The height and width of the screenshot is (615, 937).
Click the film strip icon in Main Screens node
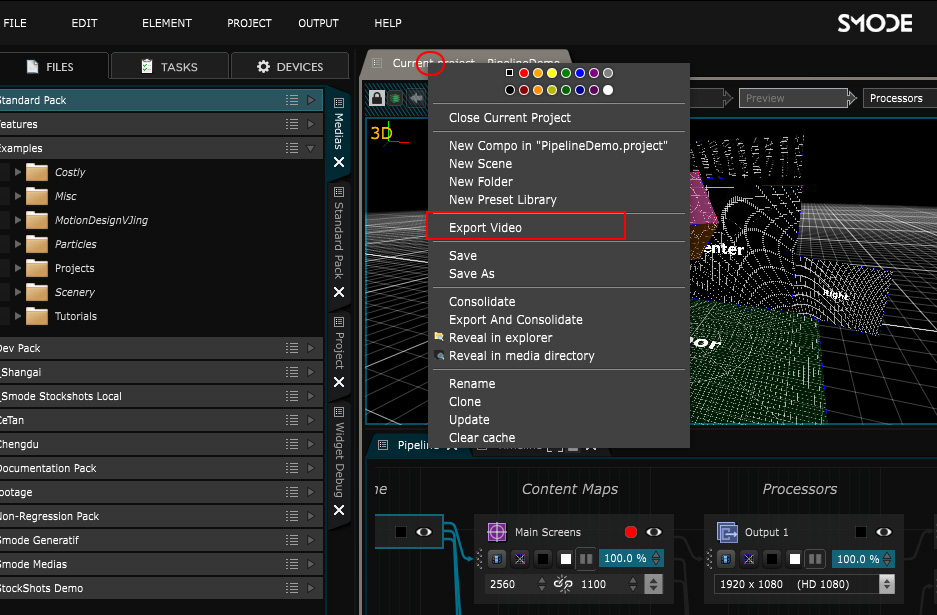pos(497,559)
